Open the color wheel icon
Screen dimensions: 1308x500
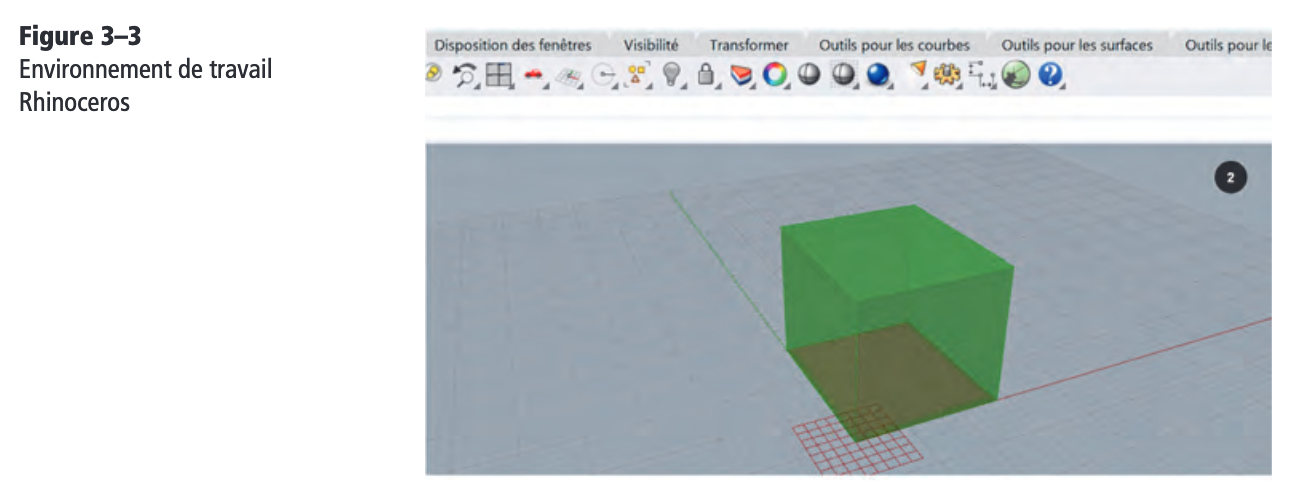(774, 75)
